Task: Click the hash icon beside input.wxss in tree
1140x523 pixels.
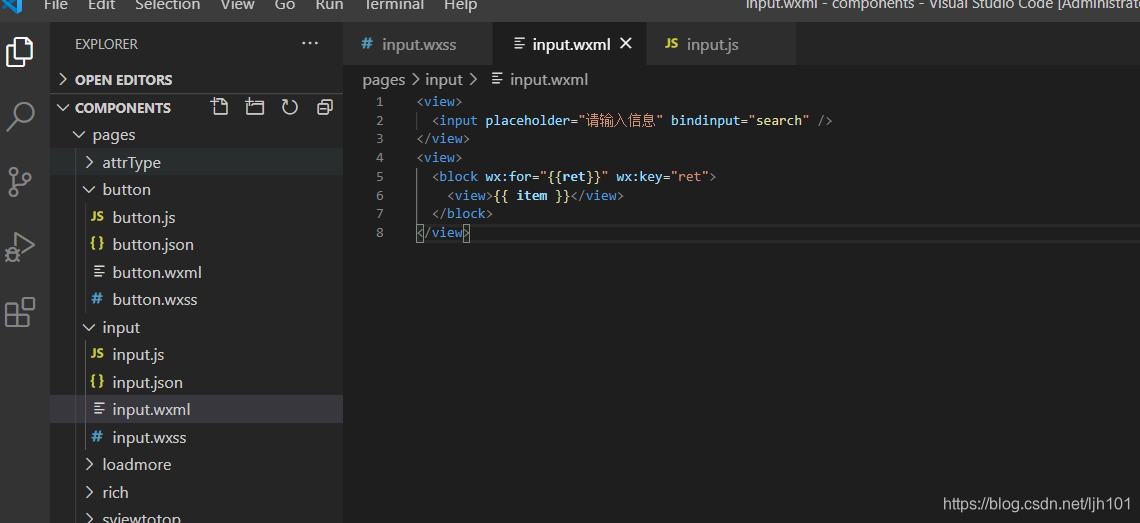Action: [x=97, y=437]
